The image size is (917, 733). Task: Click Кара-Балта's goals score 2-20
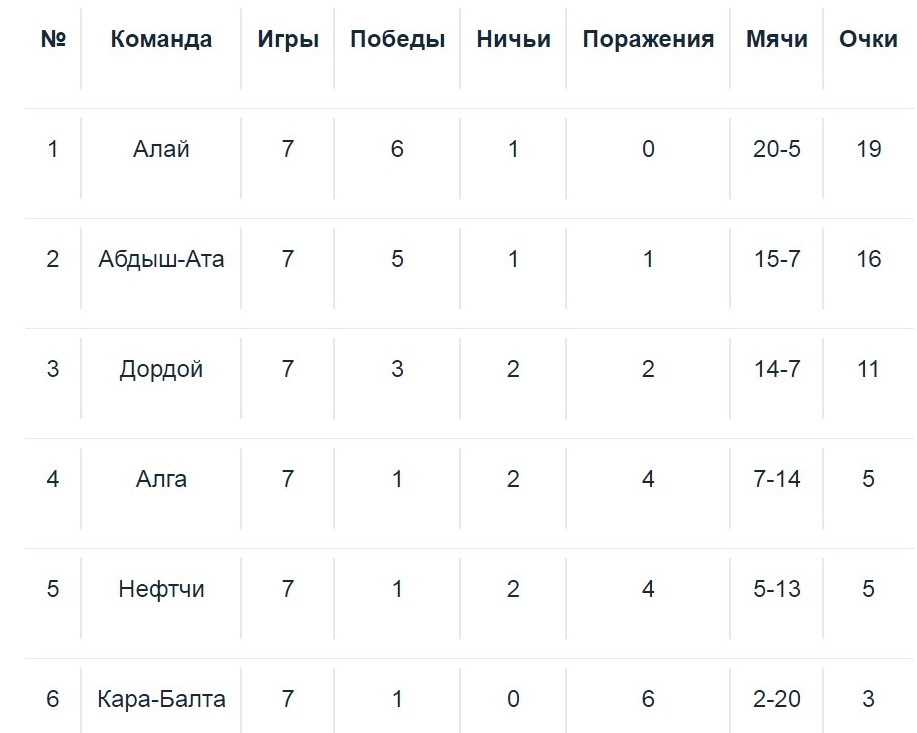tap(777, 699)
